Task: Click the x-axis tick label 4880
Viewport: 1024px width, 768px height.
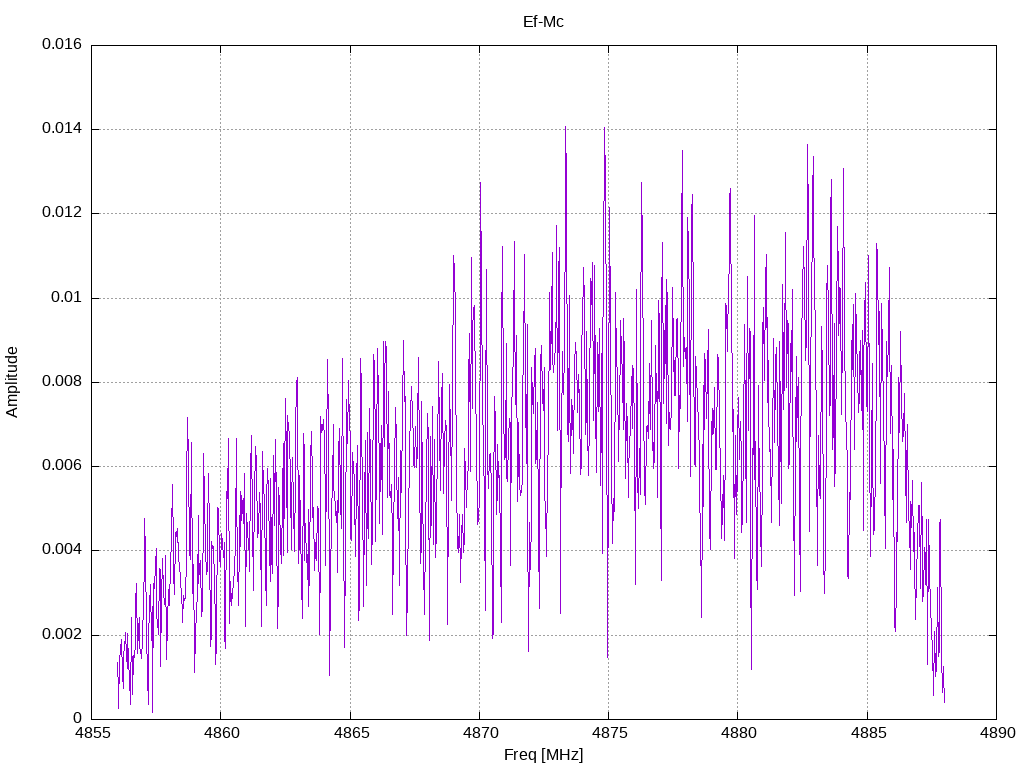Action: (x=738, y=733)
